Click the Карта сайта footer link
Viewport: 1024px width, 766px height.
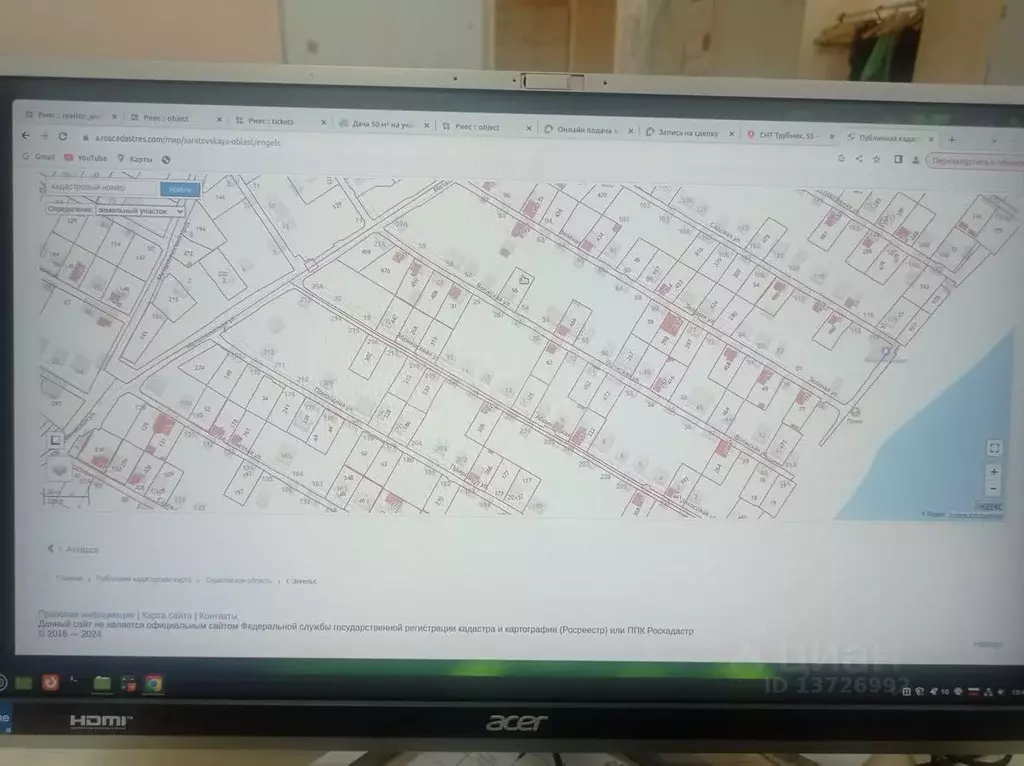(x=166, y=615)
